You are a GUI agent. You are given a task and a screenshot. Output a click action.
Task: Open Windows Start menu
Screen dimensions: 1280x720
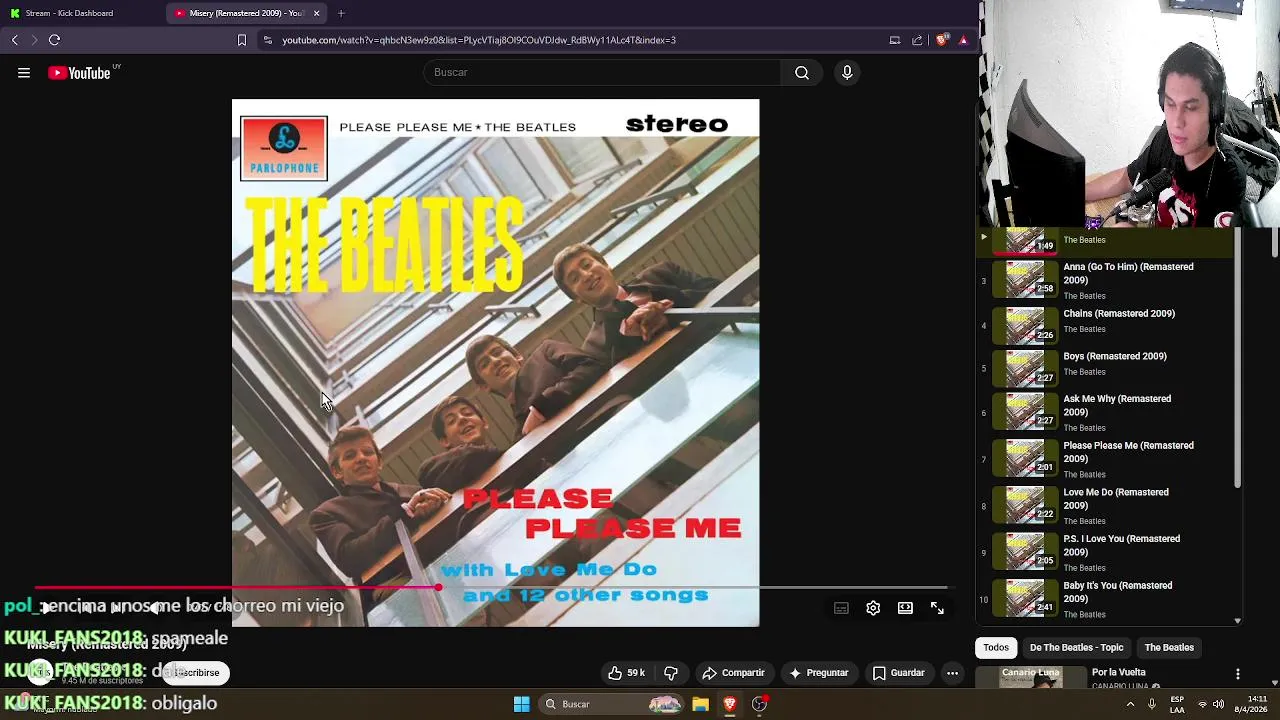(521, 704)
